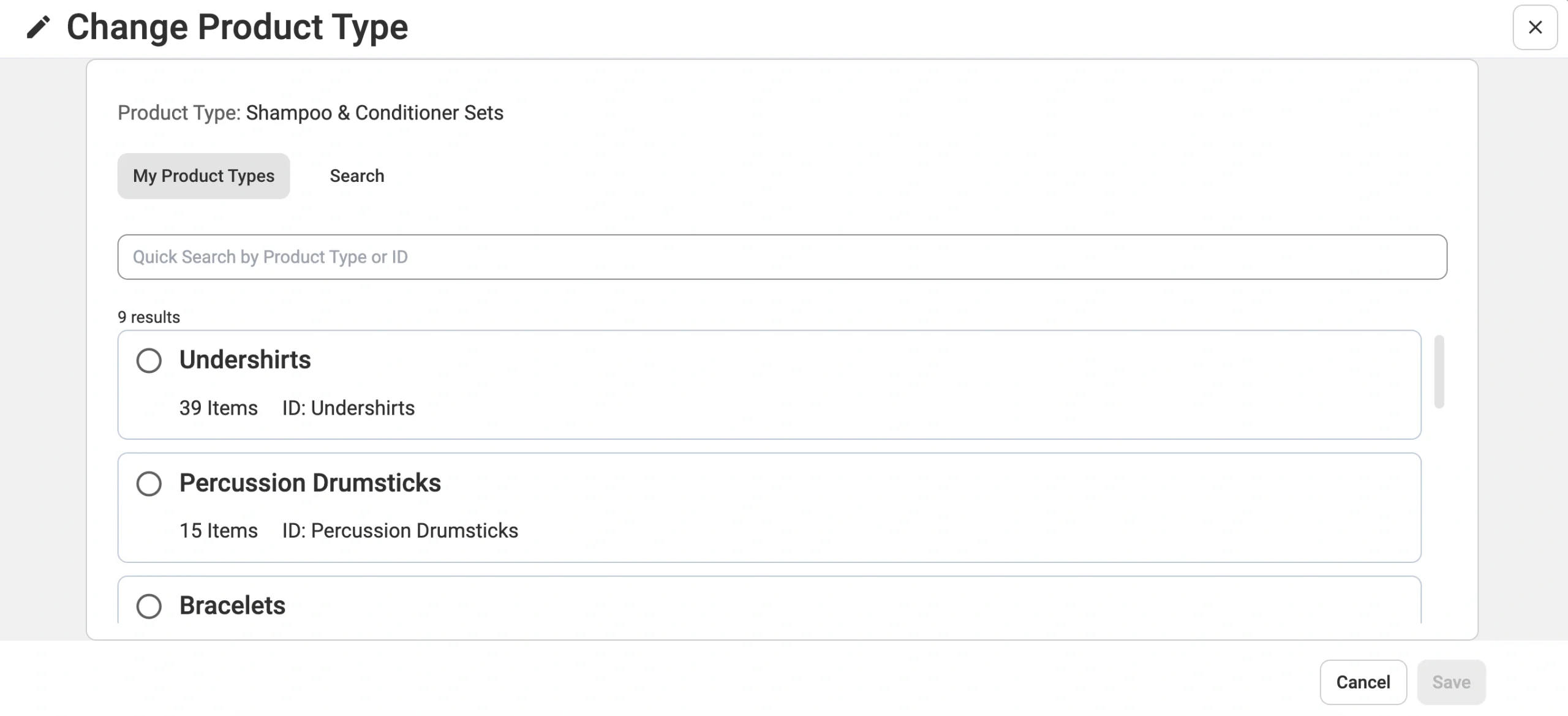Image resolution: width=1568 pixels, height=716 pixels.
Task: Click the ID: Percussion Drumsticks label
Action: coord(400,531)
